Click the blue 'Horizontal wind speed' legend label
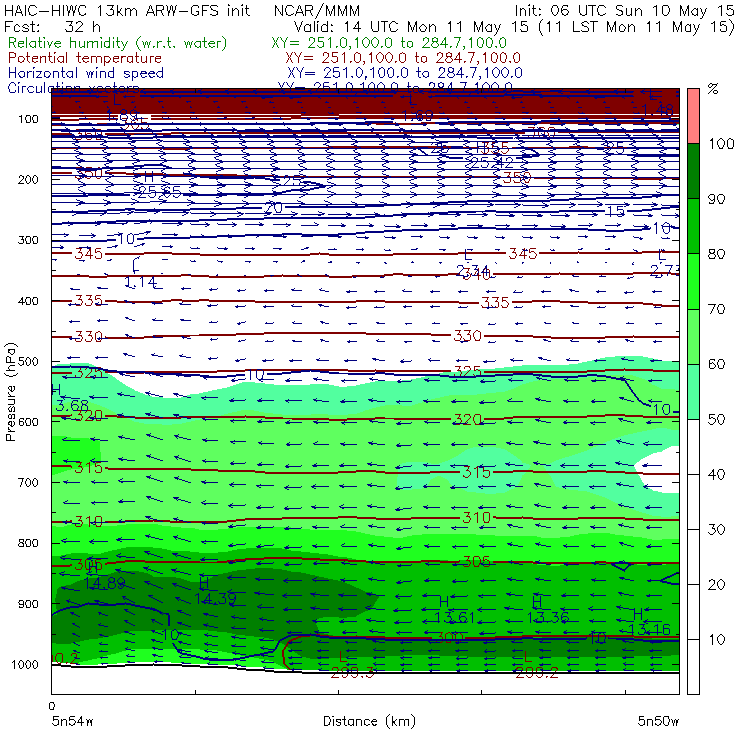740x740 pixels. [x=85, y=73]
